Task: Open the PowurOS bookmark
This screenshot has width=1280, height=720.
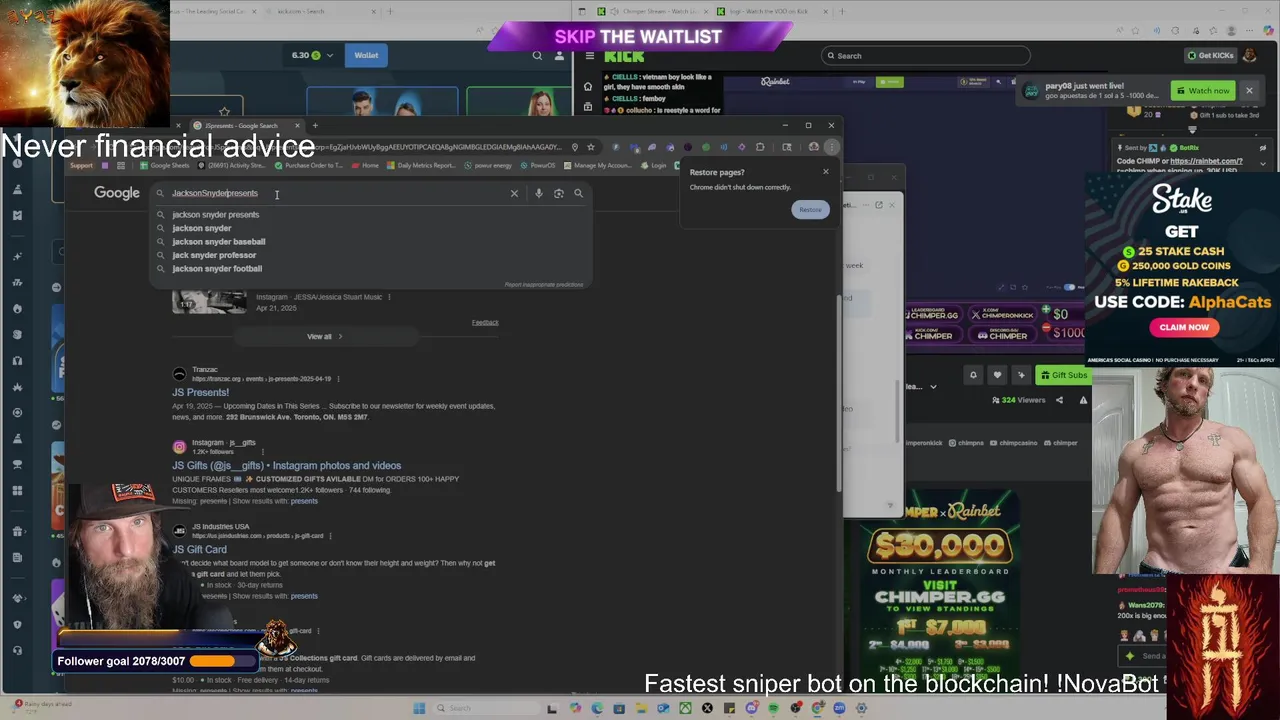Action: [x=539, y=165]
